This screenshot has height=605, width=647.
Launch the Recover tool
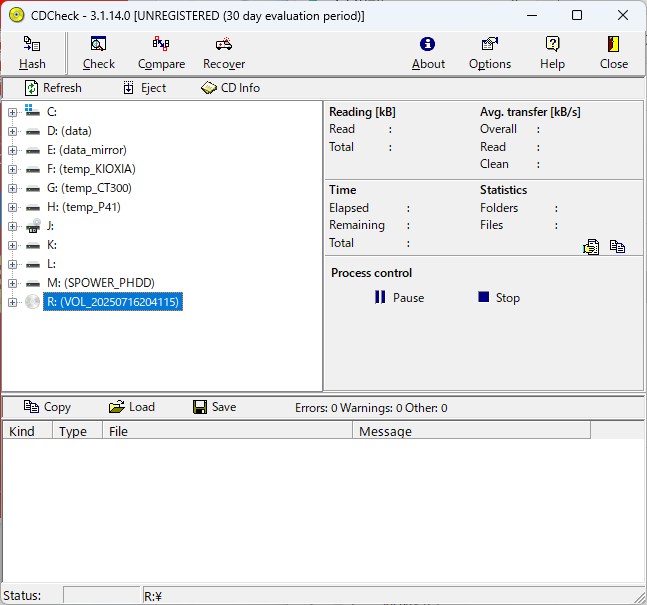[224, 45]
